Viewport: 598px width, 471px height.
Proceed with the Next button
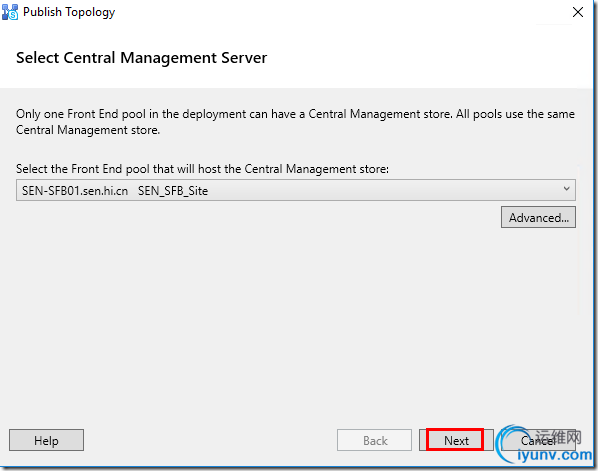point(456,440)
